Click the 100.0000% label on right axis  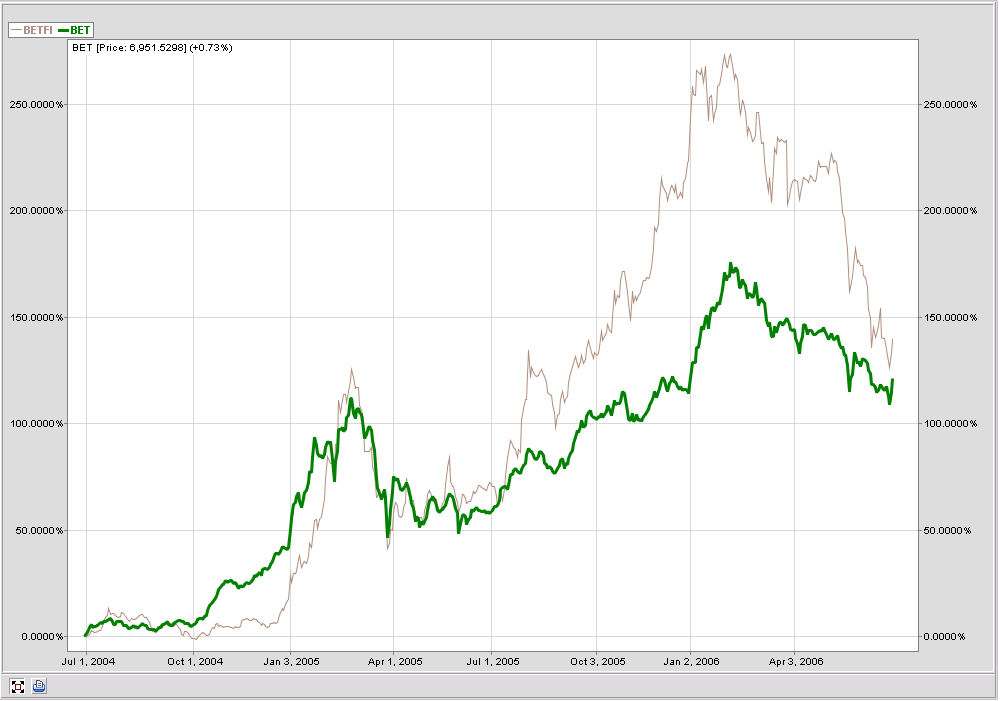pyautogui.click(x=948, y=424)
